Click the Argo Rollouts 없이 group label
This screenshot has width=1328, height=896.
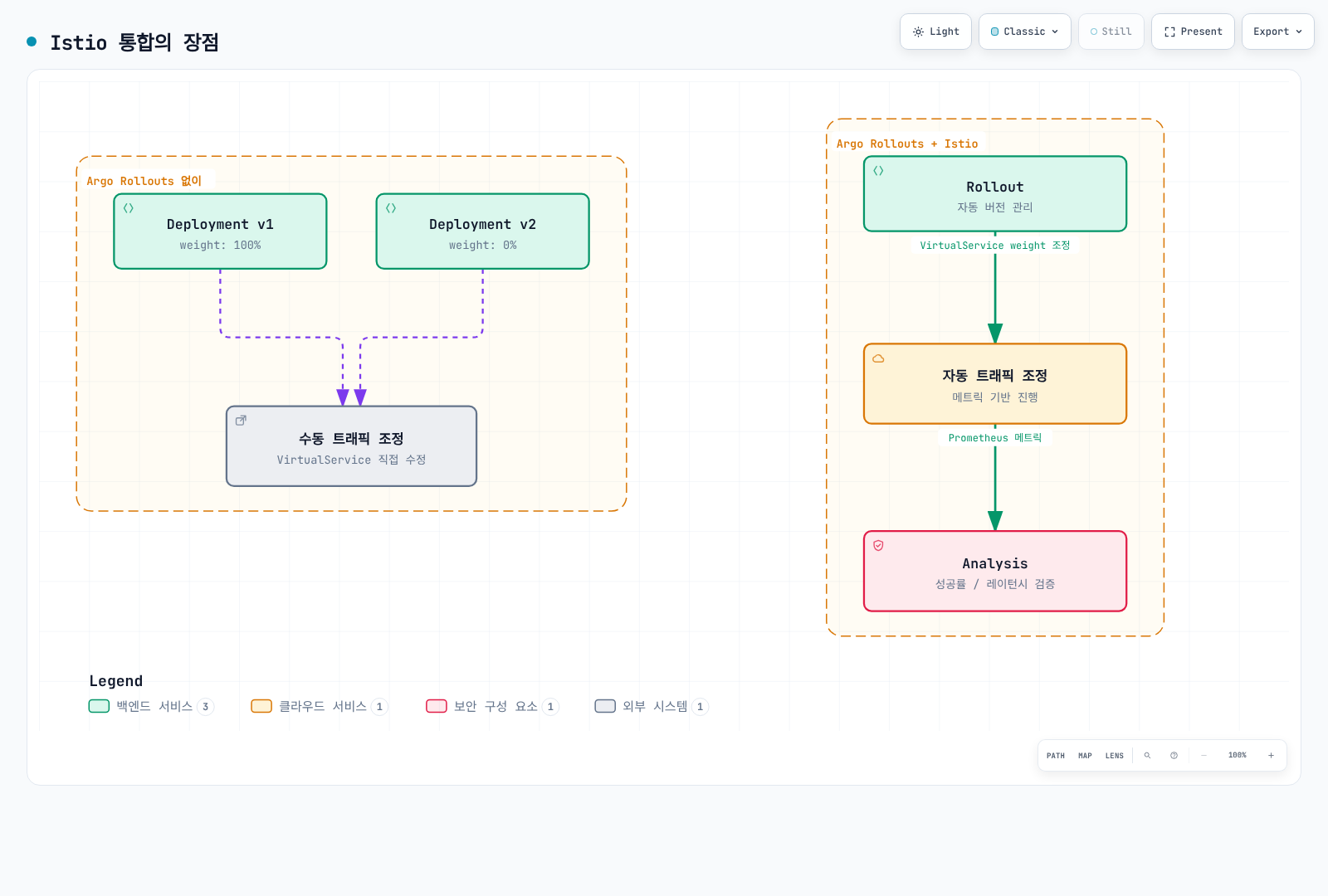144,181
